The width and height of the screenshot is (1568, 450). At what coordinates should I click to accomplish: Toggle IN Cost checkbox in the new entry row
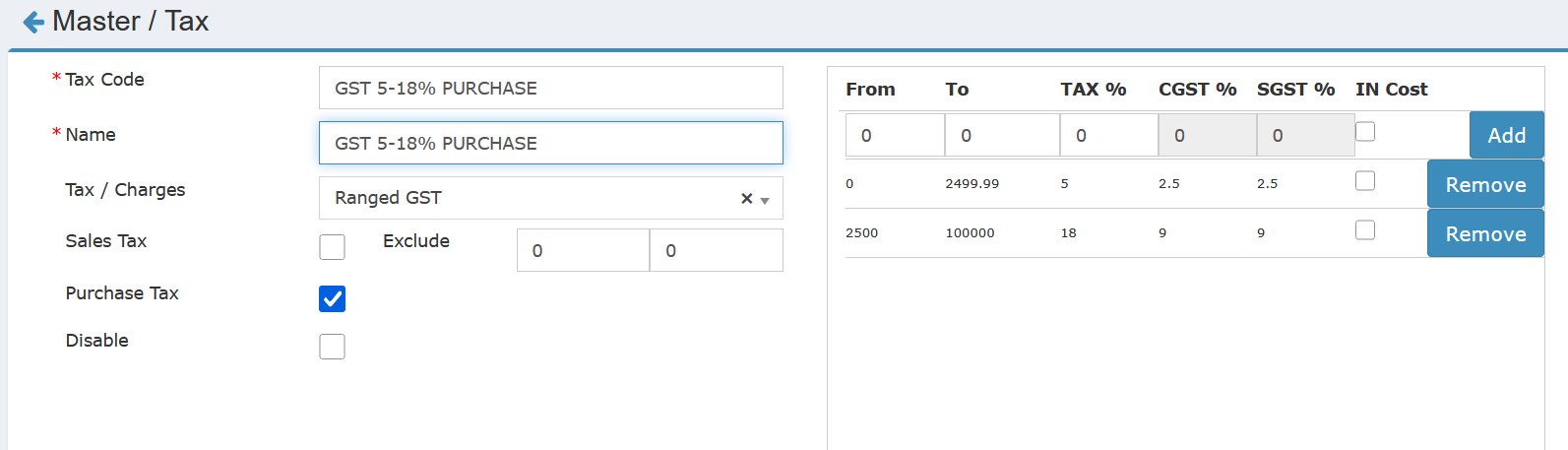[1365, 132]
